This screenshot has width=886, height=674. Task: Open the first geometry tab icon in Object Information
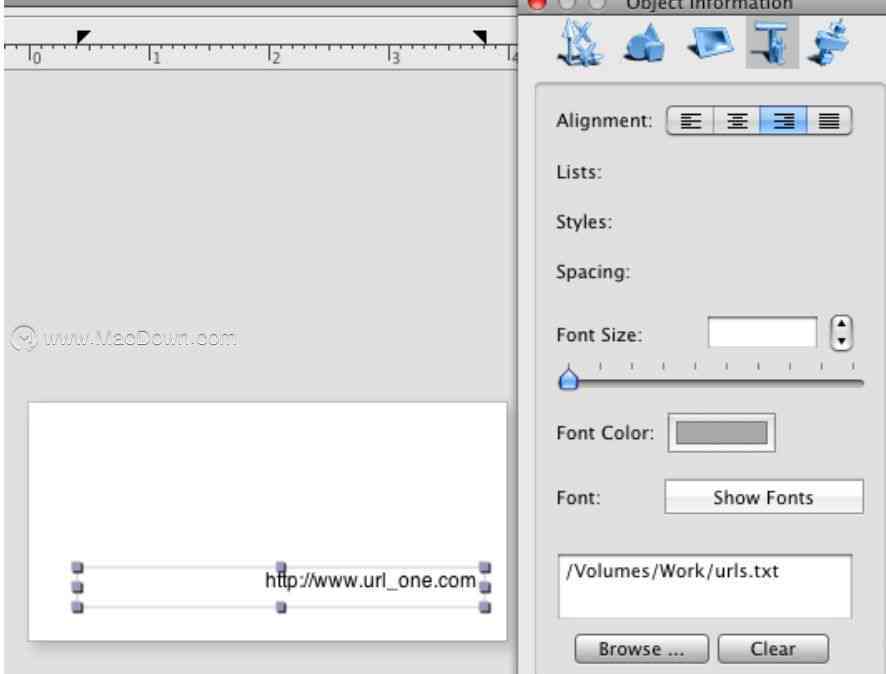point(580,42)
